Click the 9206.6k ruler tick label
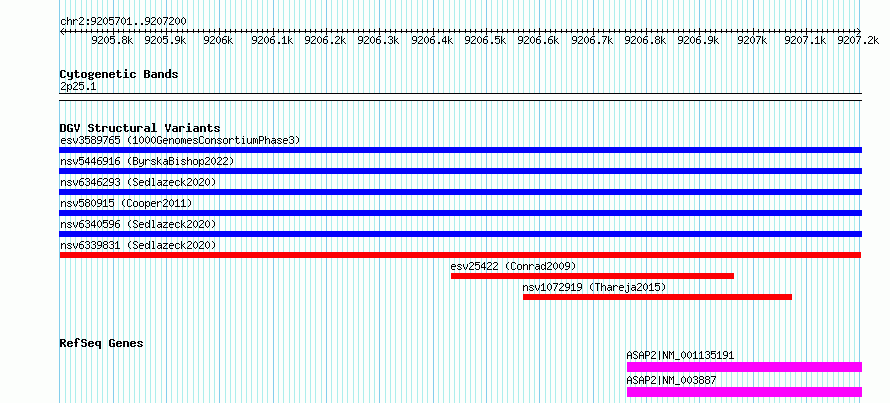 [x=539, y=40]
